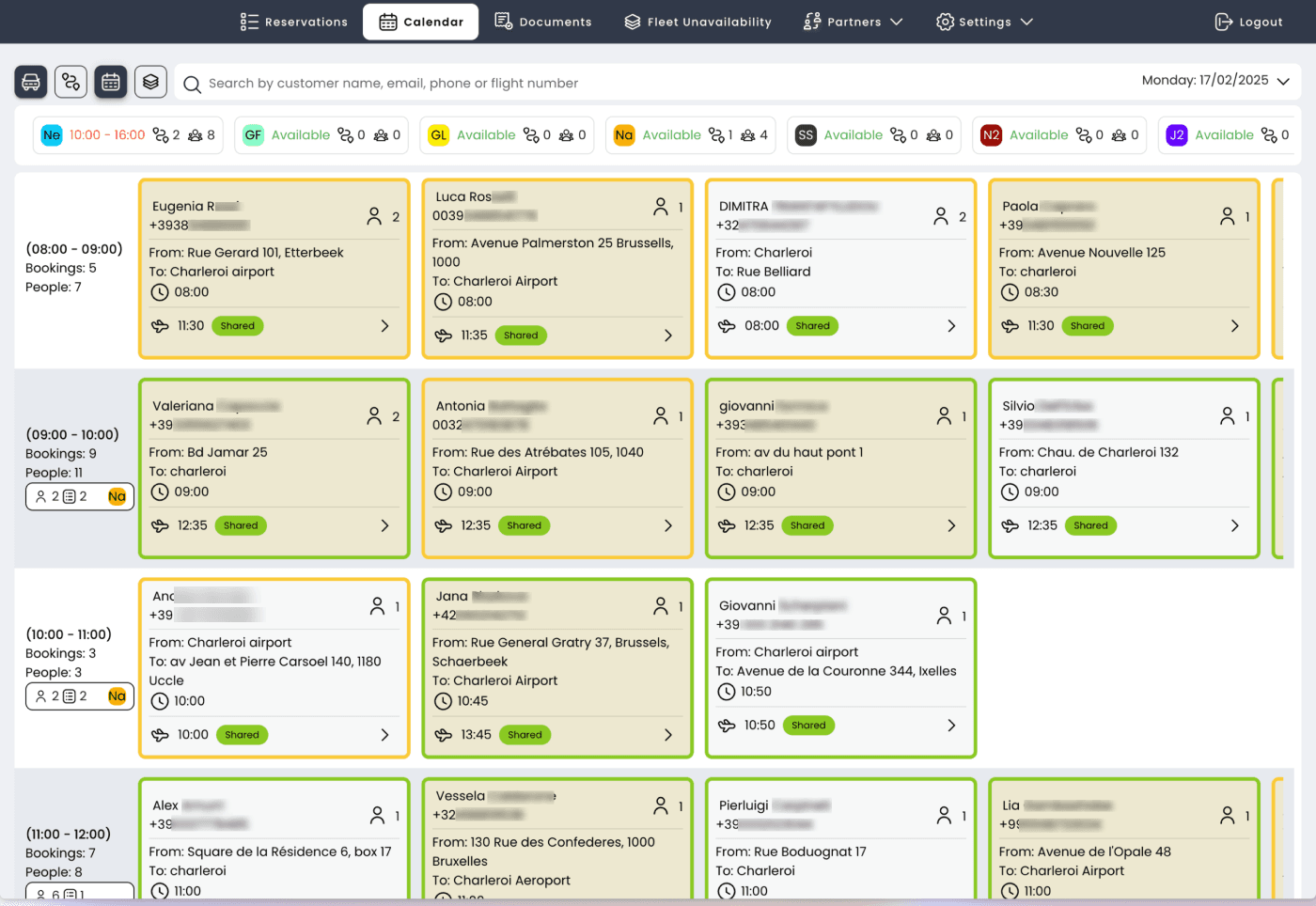Click Shared tag on Giovanni 10:50 card
The image size is (1316, 906).
808,726
